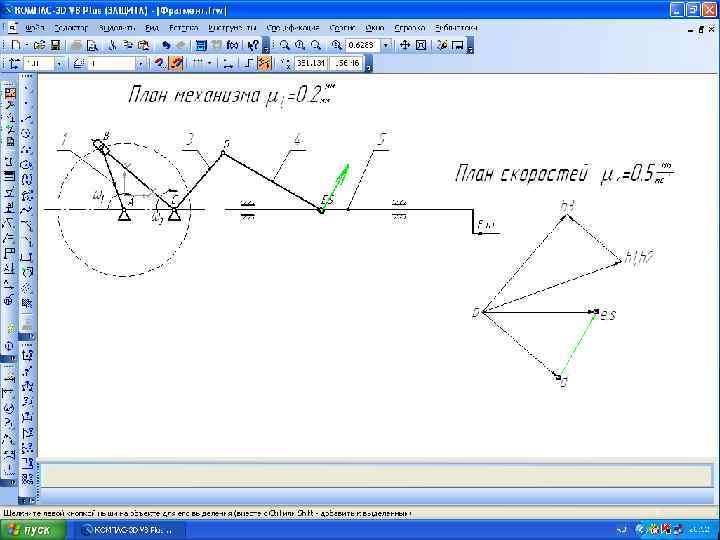Open the Справка menu
Image resolution: width=720 pixels, height=540 pixels.
click(x=410, y=28)
